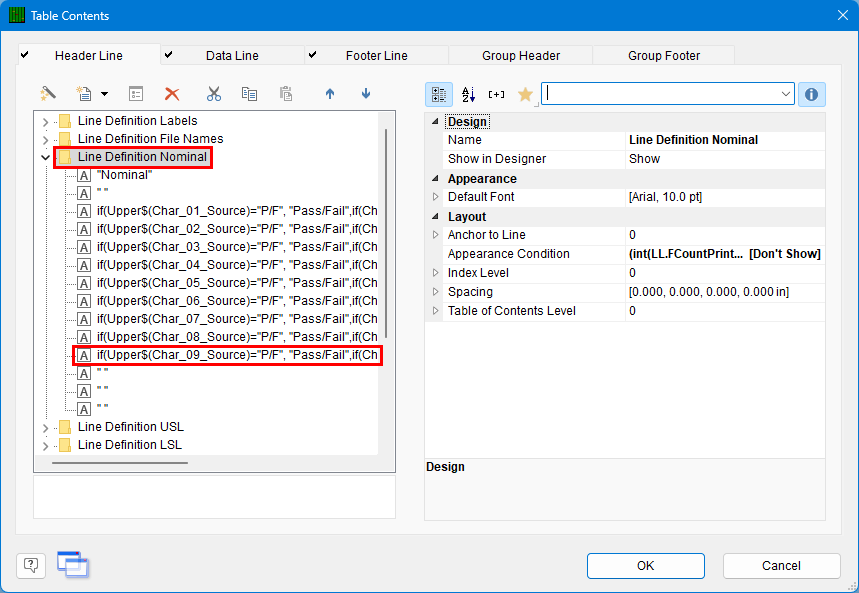The height and width of the screenshot is (593, 859).
Task: Select the Char_09_Source tree row
Action: tap(237, 355)
